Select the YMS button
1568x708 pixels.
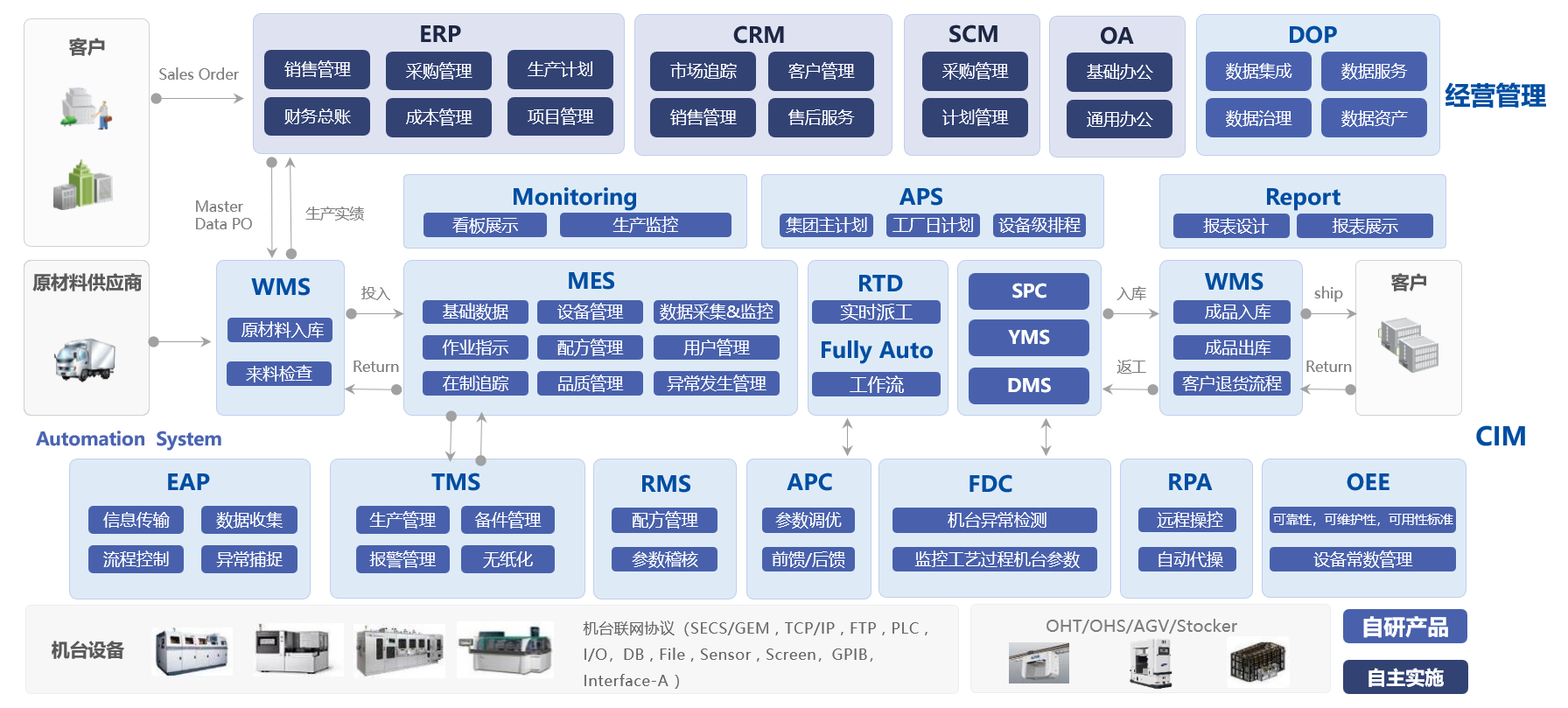1028,338
